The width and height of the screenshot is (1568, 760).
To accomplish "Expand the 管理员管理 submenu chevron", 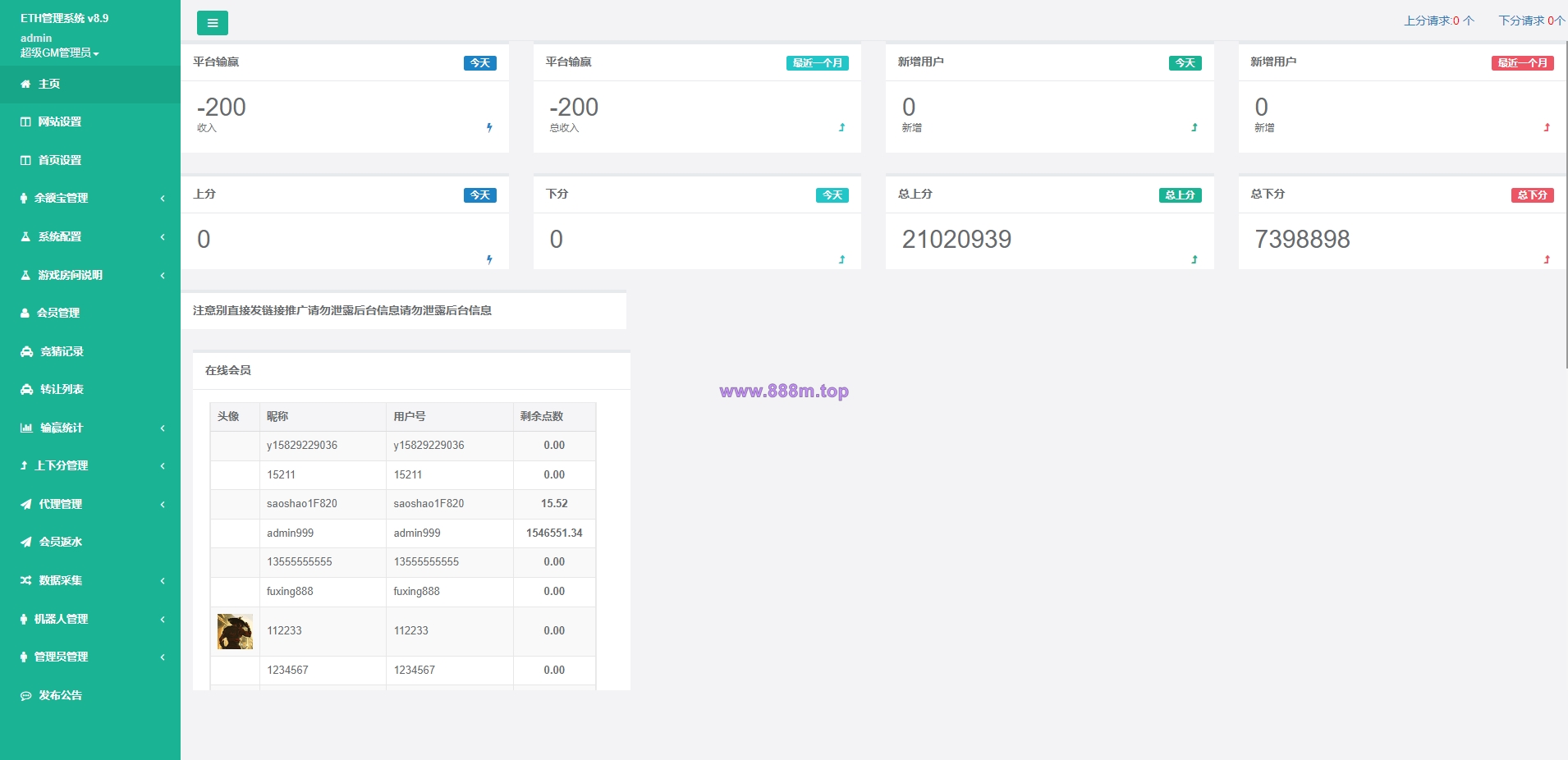I will [163, 657].
